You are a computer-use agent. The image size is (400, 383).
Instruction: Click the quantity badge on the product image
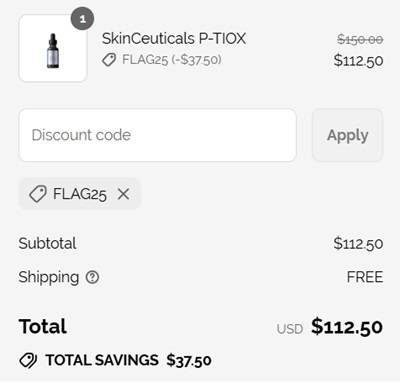click(x=82, y=19)
